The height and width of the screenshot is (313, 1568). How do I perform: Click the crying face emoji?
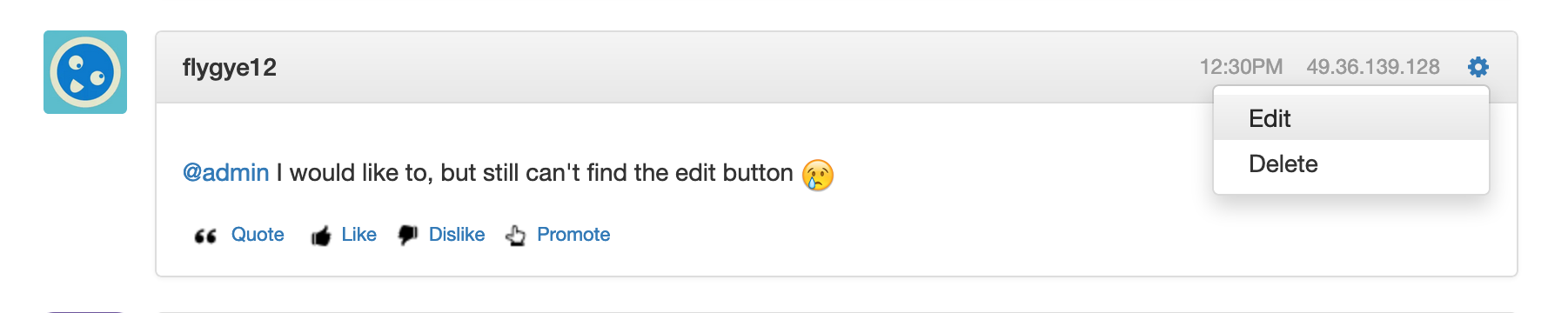[818, 175]
